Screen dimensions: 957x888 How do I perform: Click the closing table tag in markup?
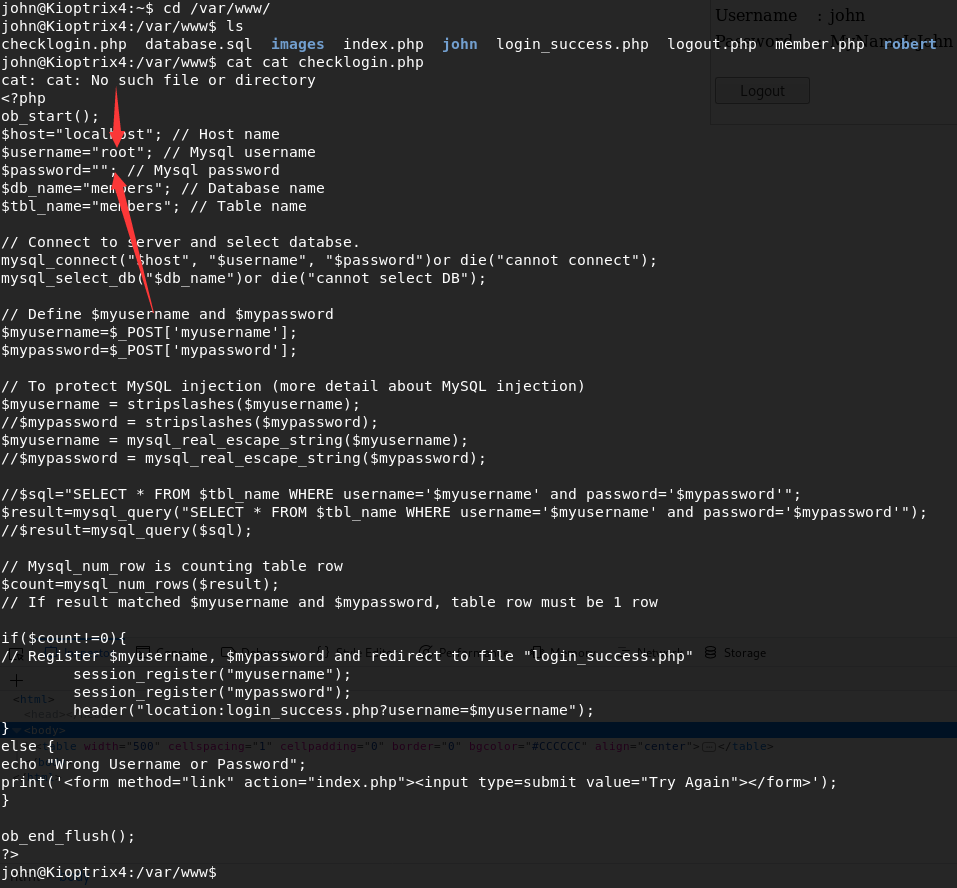[x=745, y=746]
